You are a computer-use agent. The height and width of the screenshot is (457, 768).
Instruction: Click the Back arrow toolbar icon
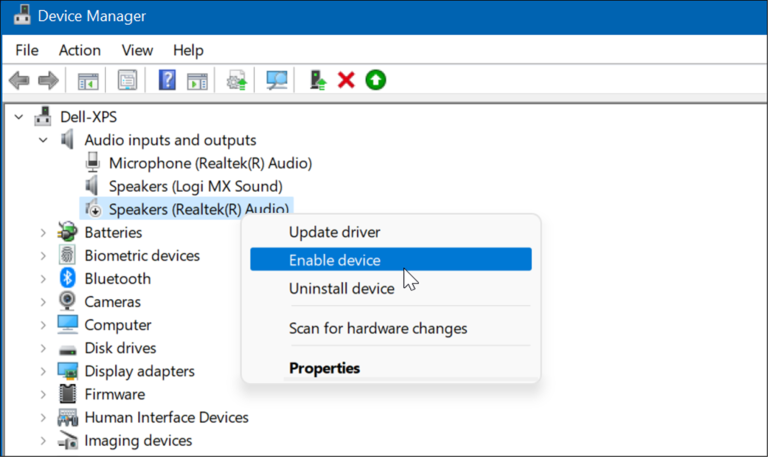[x=19, y=80]
